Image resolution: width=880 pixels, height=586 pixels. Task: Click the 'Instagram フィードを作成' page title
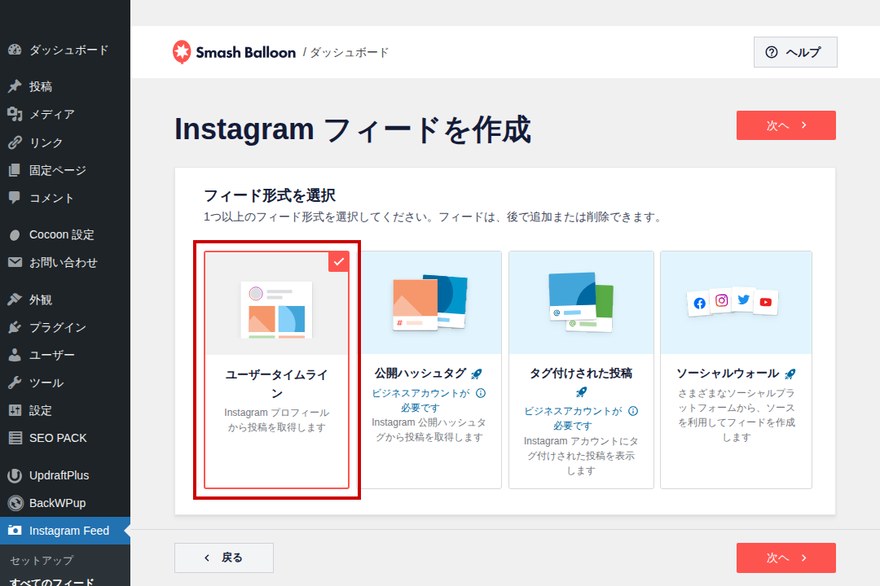(x=353, y=129)
